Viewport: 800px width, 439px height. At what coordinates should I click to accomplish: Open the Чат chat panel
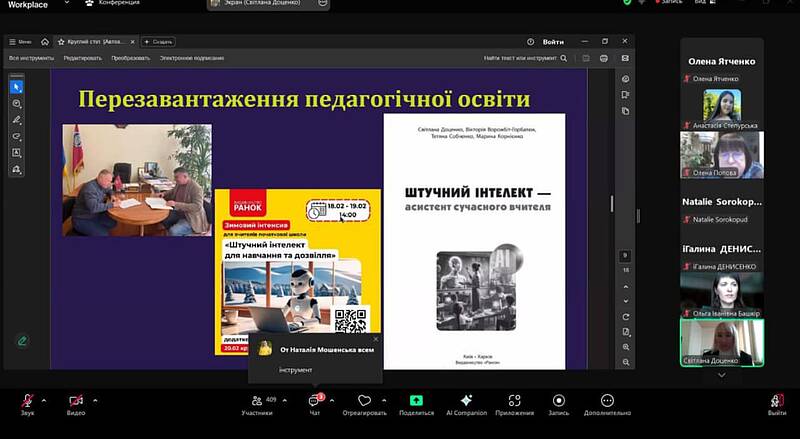314,401
